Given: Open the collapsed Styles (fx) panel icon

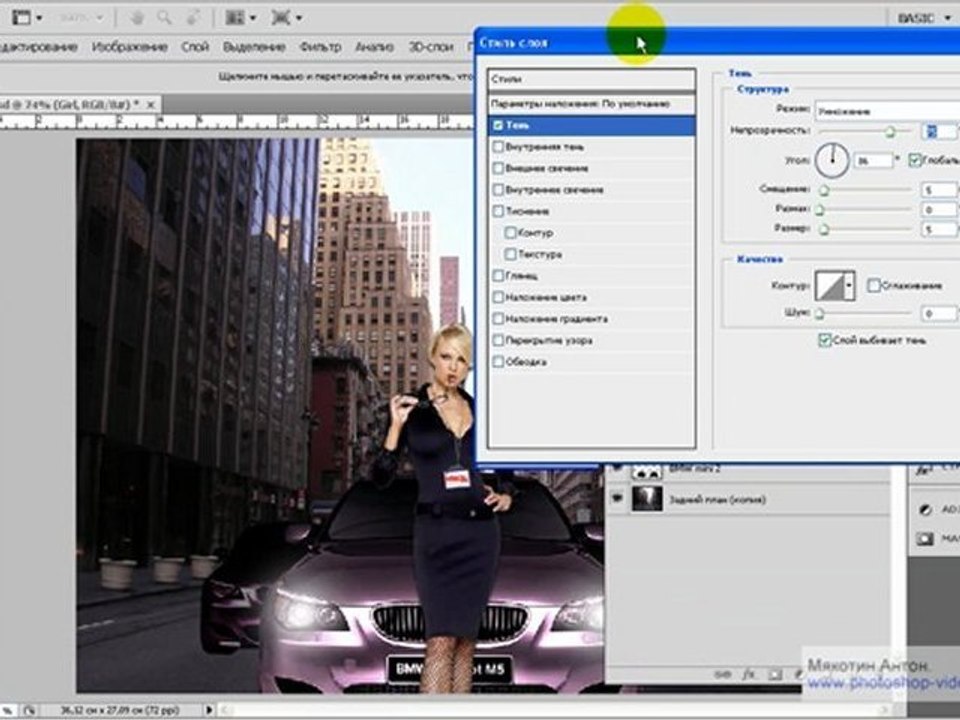Looking at the screenshot, I should tap(924, 470).
